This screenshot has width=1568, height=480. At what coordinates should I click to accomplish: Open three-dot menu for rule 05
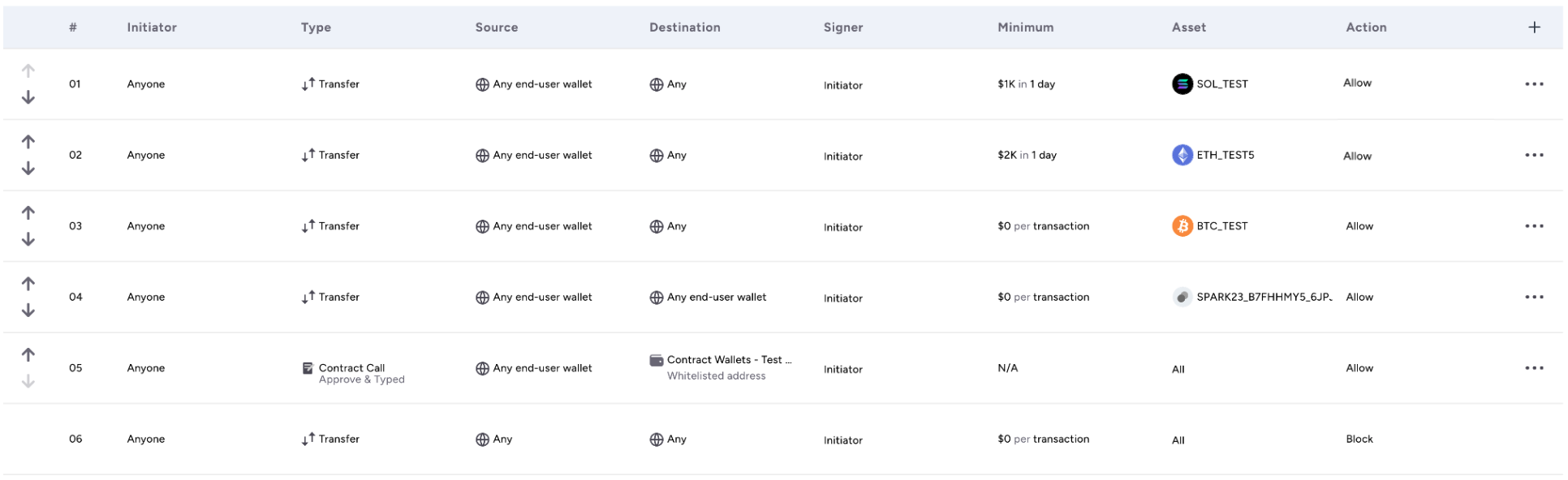(1534, 368)
